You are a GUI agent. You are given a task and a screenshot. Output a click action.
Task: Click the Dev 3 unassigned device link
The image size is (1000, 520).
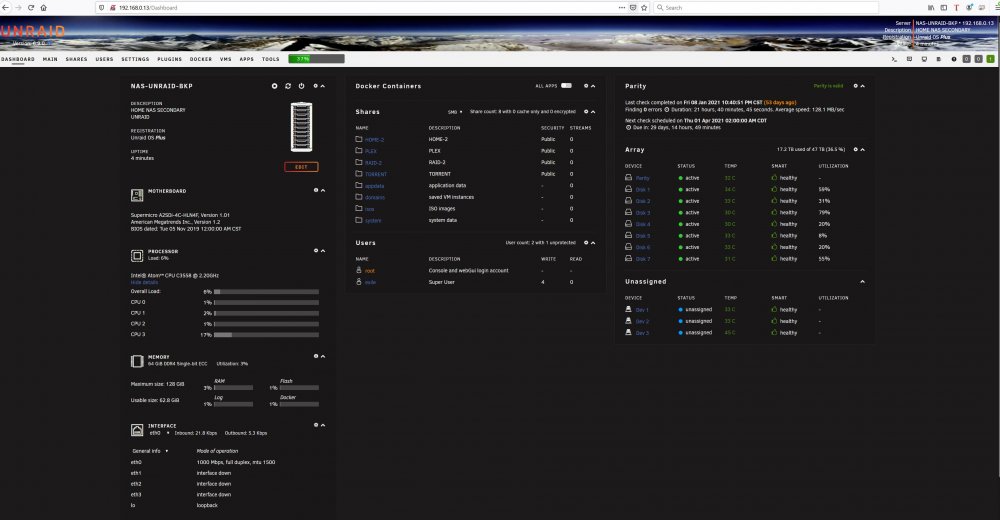coord(642,333)
